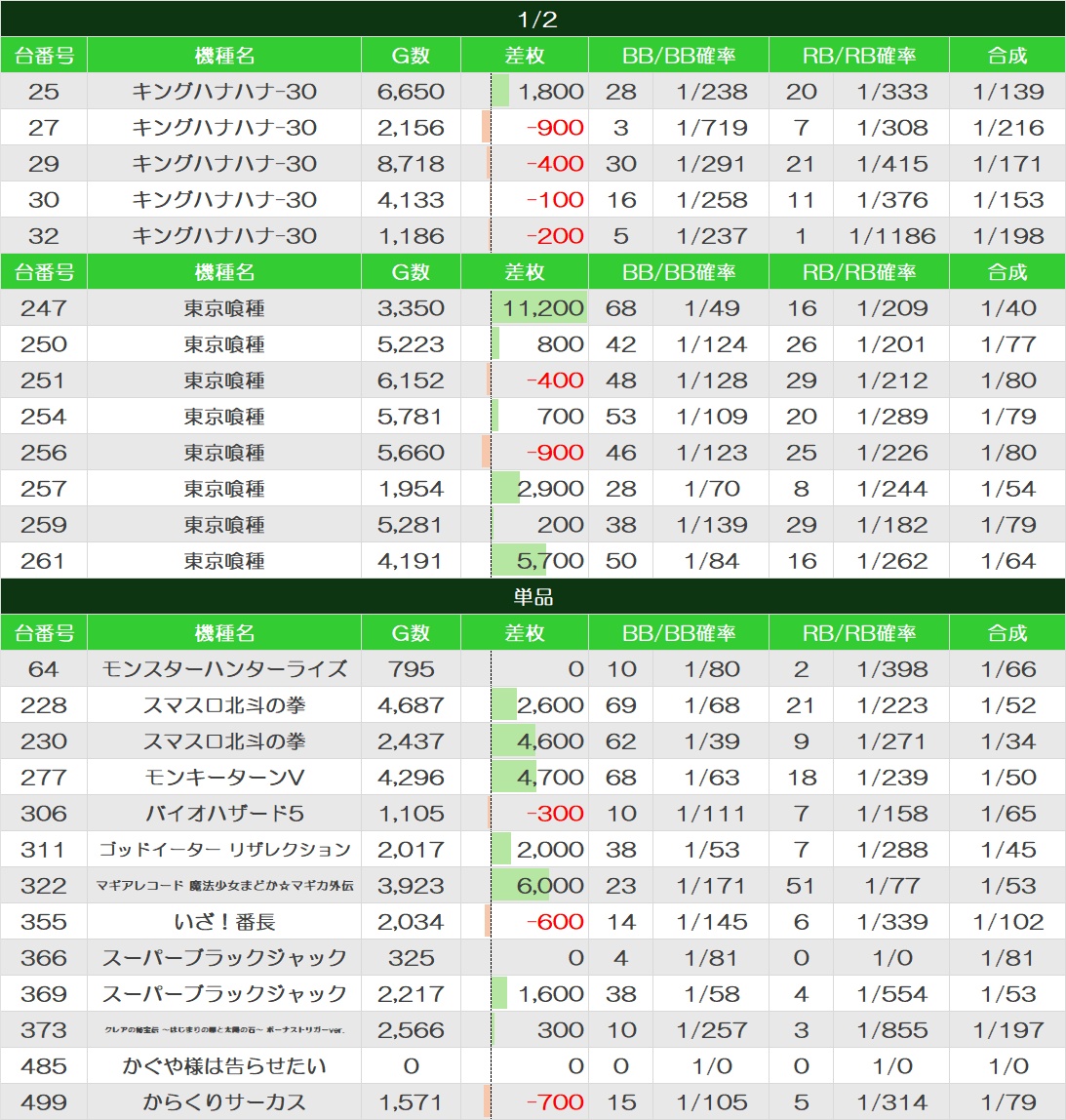The image size is (1066, 1120).
Task: Select machine number 25 cell
Action: 44,92
